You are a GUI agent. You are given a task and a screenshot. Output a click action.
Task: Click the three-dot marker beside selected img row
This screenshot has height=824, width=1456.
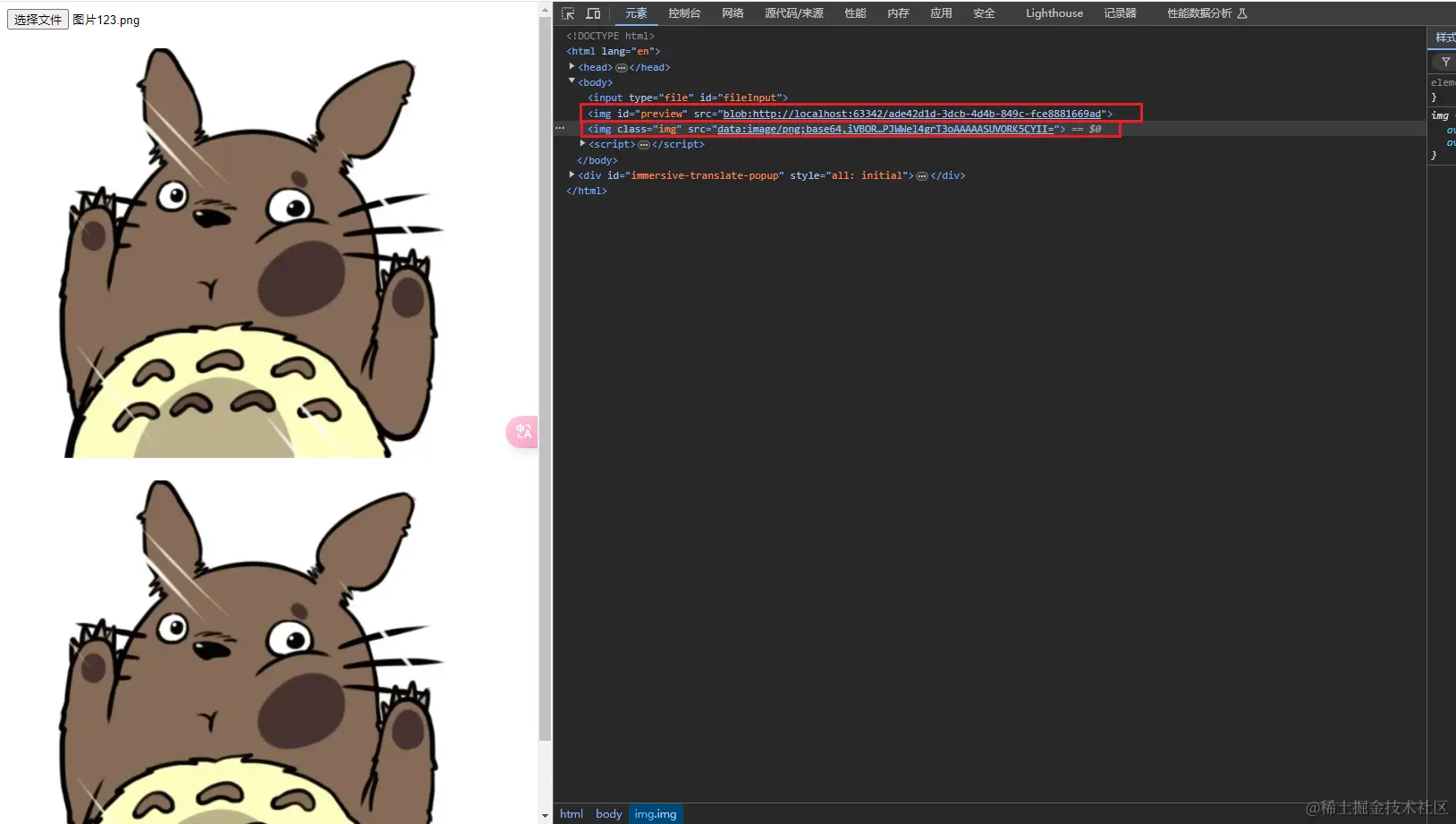(560, 129)
